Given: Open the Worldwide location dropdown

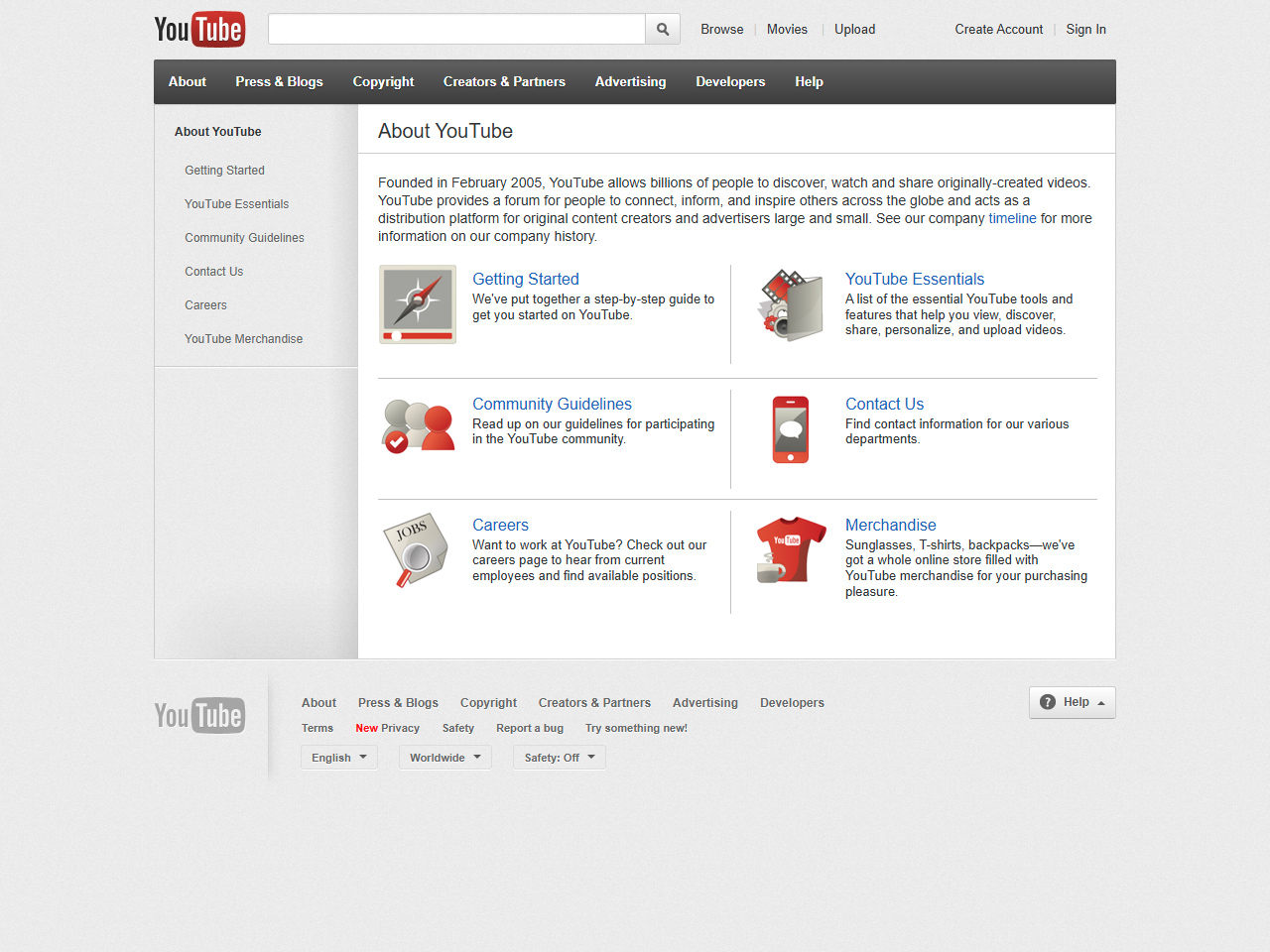Looking at the screenshot, I should [445, 758].
